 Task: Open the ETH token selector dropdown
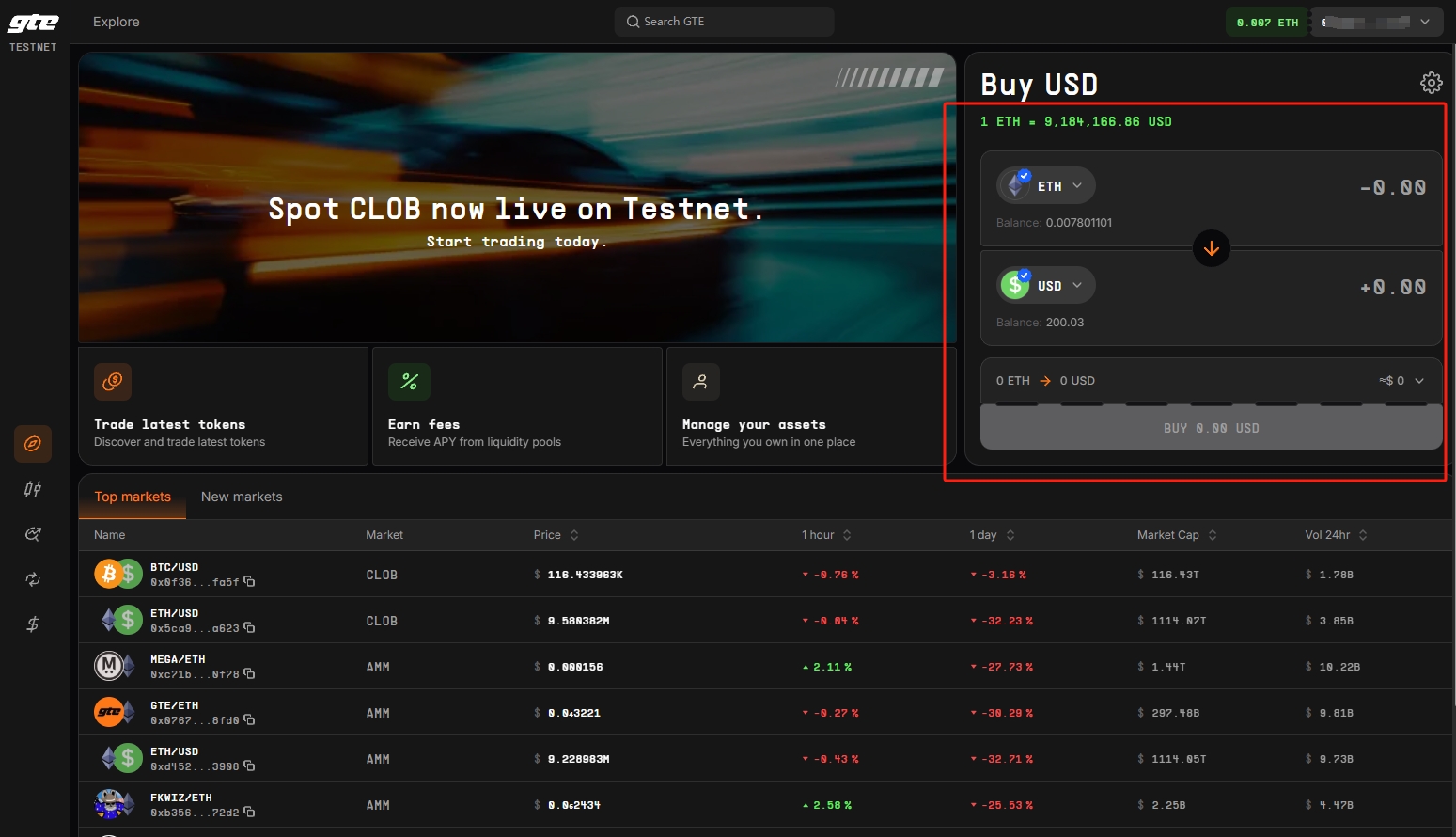(1046, 186)
